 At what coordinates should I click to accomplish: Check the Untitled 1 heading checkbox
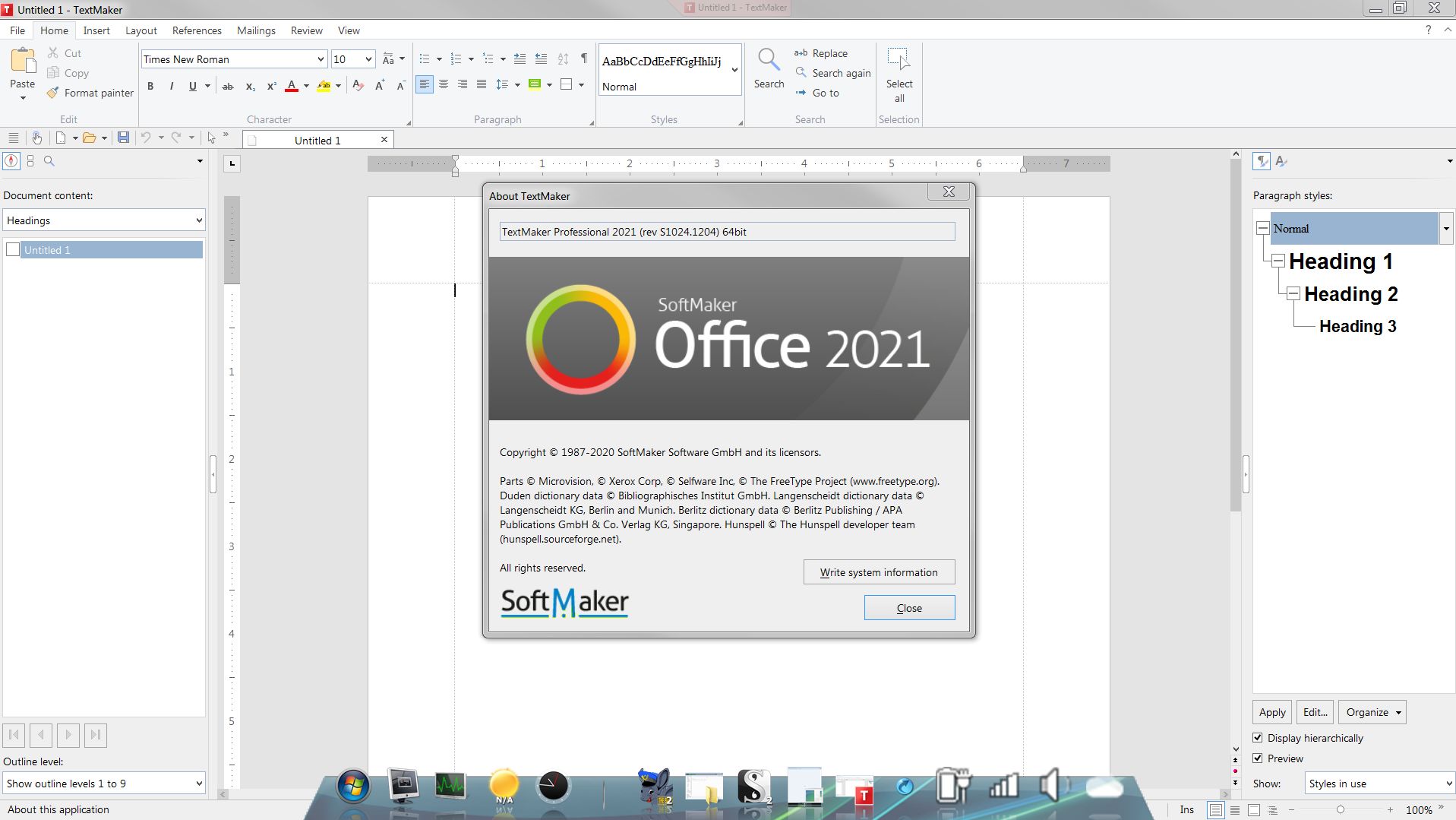[13, 250]
